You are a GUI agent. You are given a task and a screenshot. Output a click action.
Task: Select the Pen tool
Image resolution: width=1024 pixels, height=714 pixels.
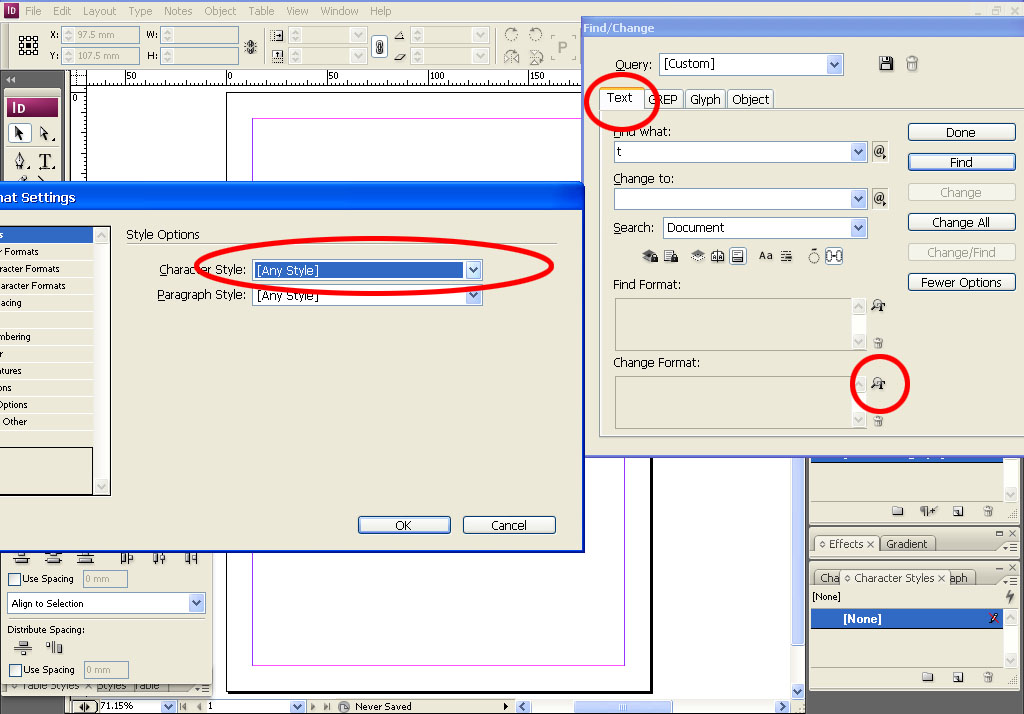(x=20, y=161)
